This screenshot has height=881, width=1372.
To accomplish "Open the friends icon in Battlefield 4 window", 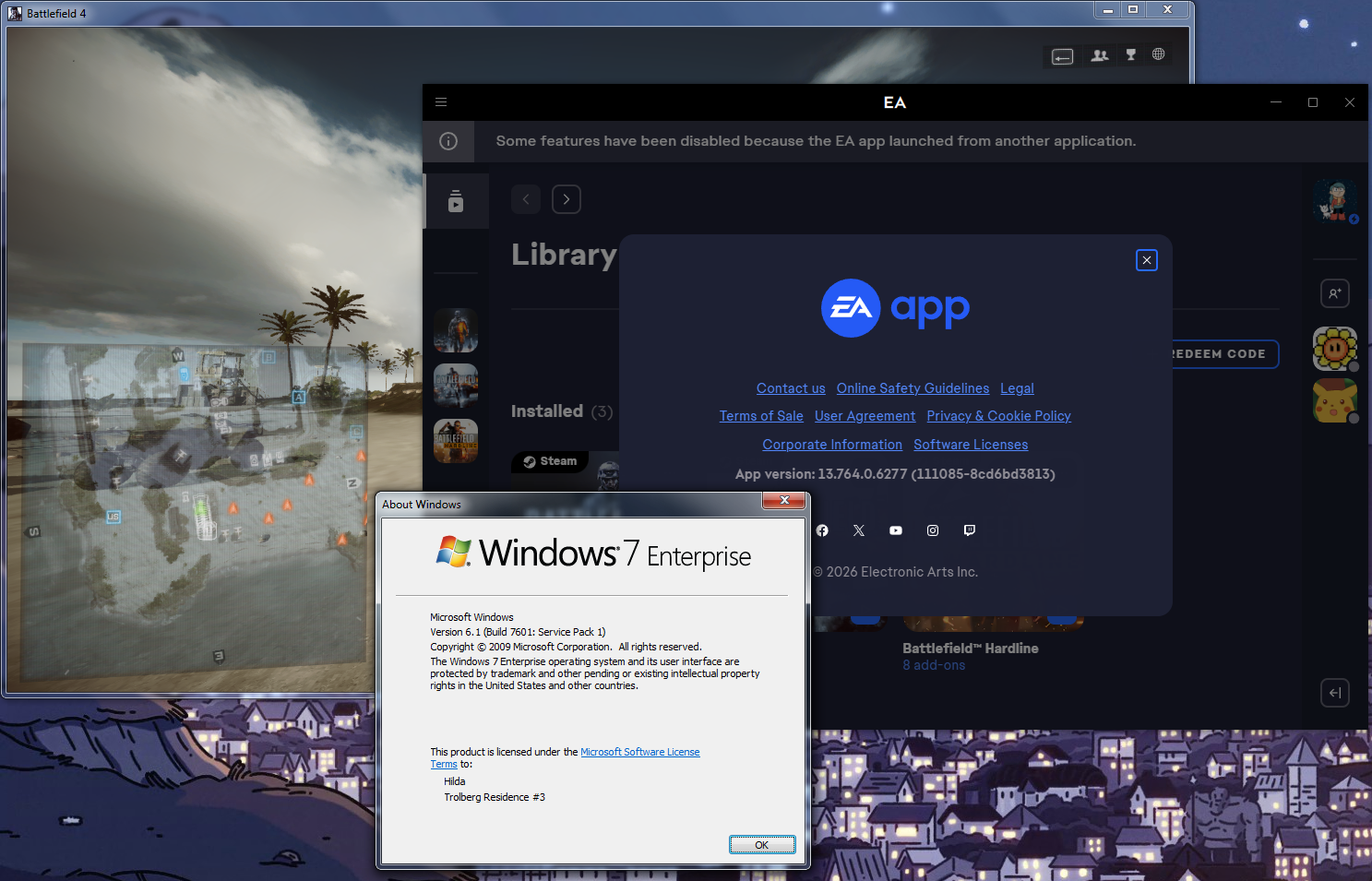I will tap(1100, 55).
